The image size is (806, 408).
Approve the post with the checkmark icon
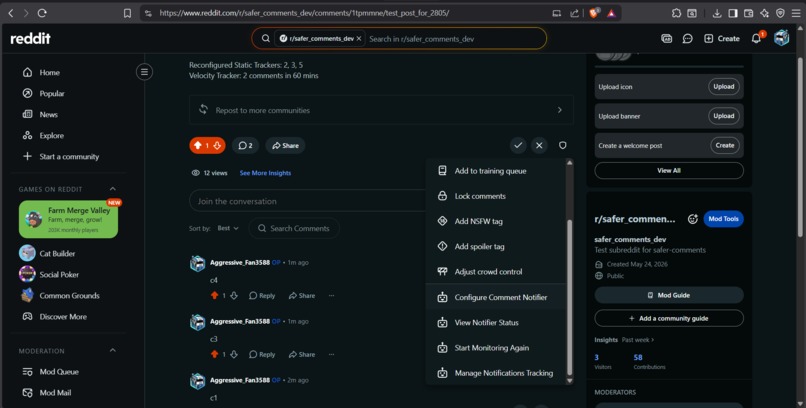tap(518, 145)
